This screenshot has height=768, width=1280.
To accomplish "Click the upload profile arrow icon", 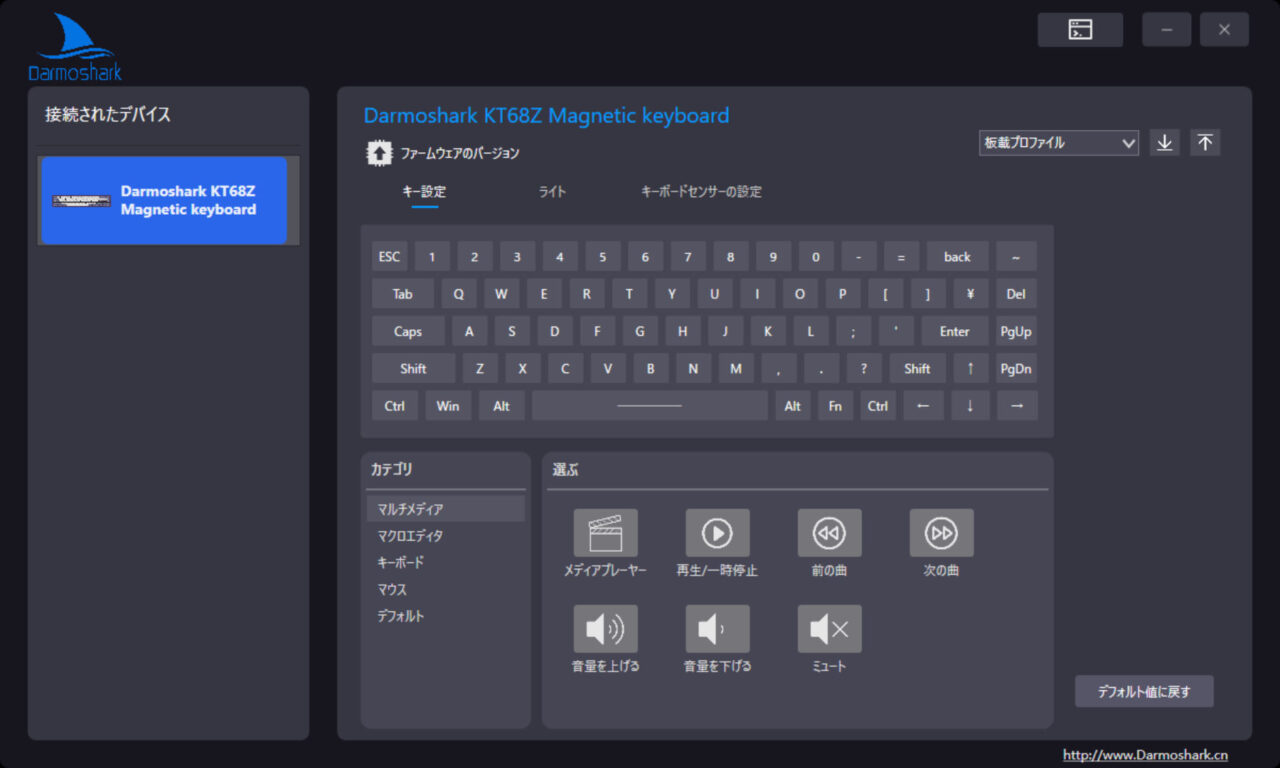I will tap(1205, 143).
